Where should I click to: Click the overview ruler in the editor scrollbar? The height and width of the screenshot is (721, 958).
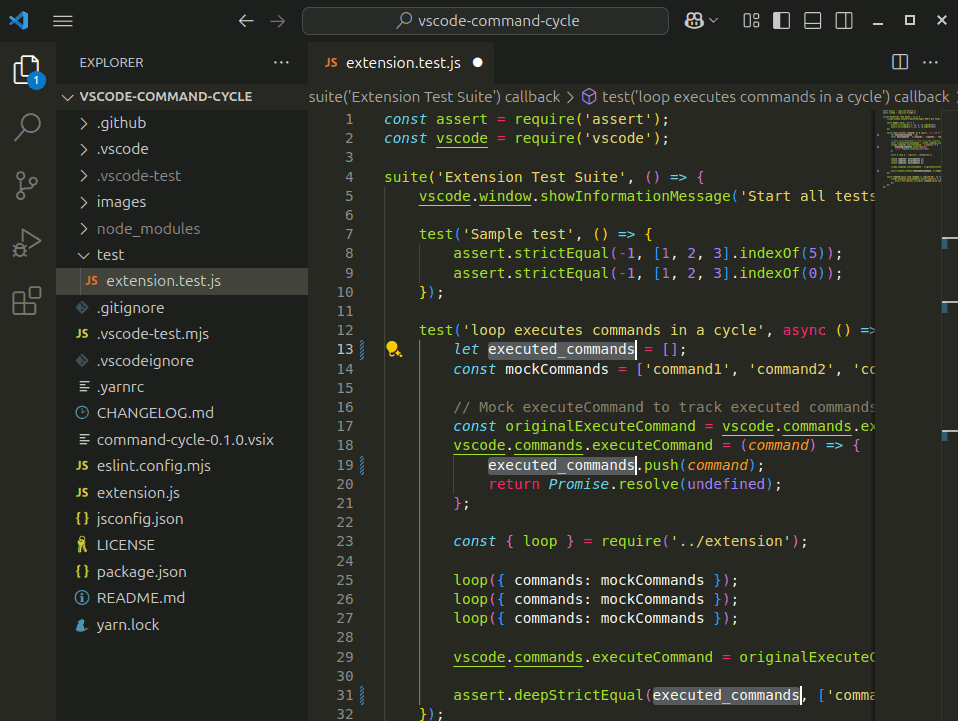click(949, 415)
